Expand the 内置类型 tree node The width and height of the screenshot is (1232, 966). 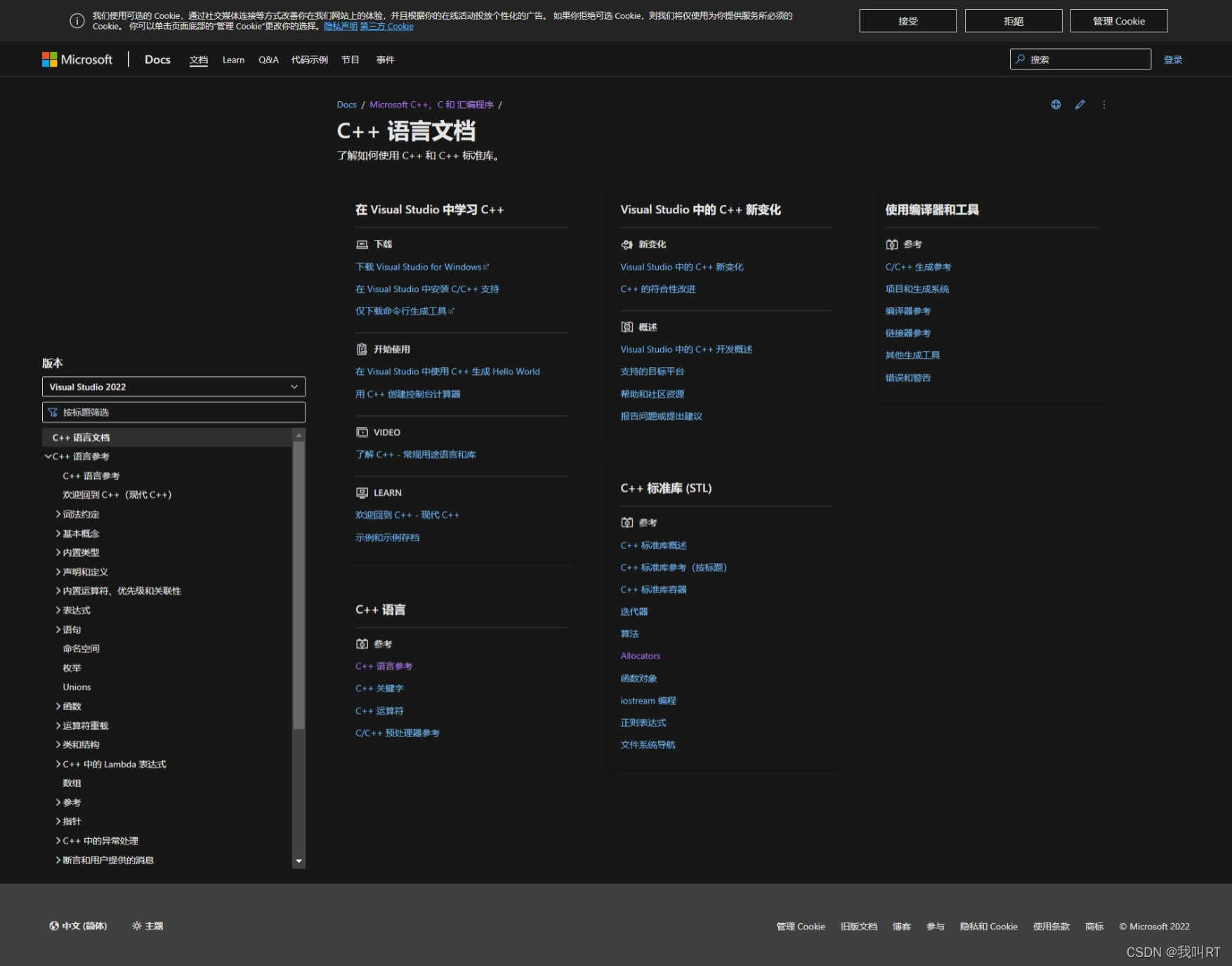coord(58,553)
